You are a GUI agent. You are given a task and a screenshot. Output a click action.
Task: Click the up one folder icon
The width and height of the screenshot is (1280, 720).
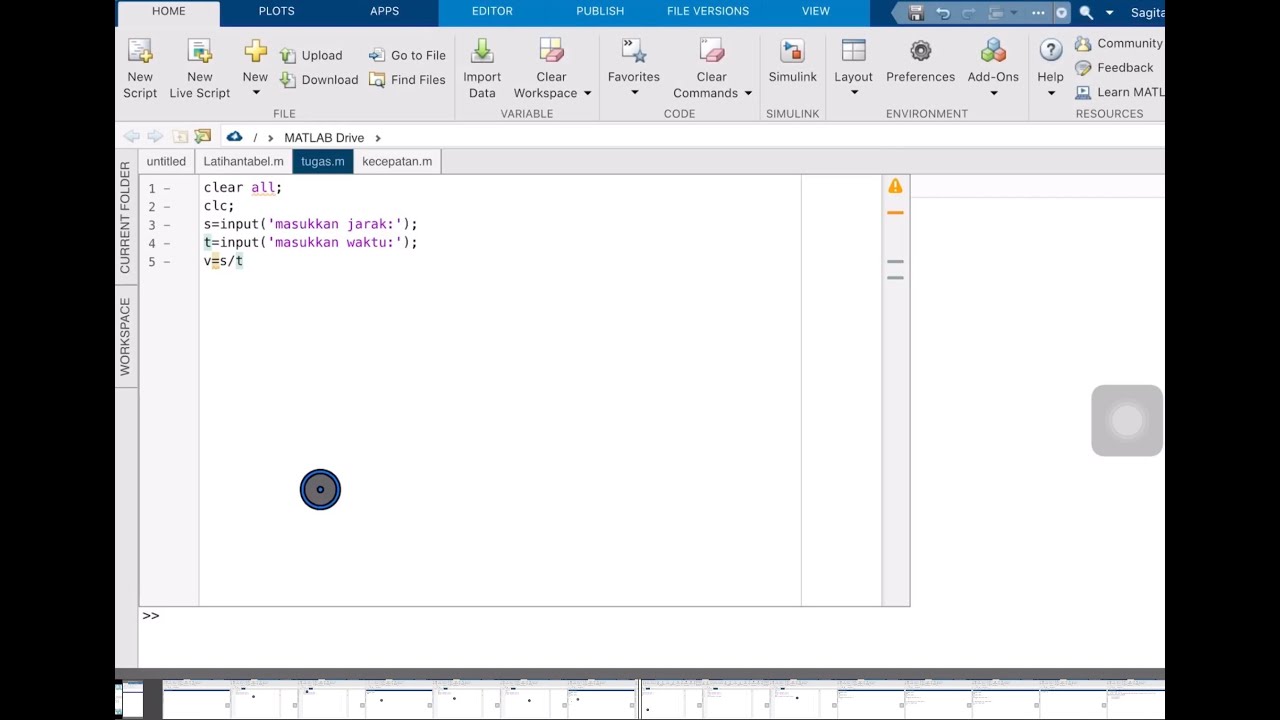(180, 137)
